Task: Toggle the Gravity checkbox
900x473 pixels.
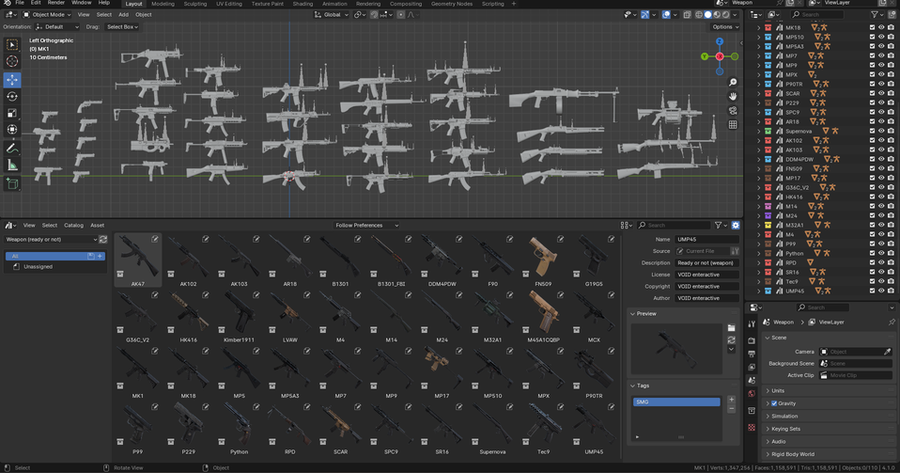Action: pos(774,404)
